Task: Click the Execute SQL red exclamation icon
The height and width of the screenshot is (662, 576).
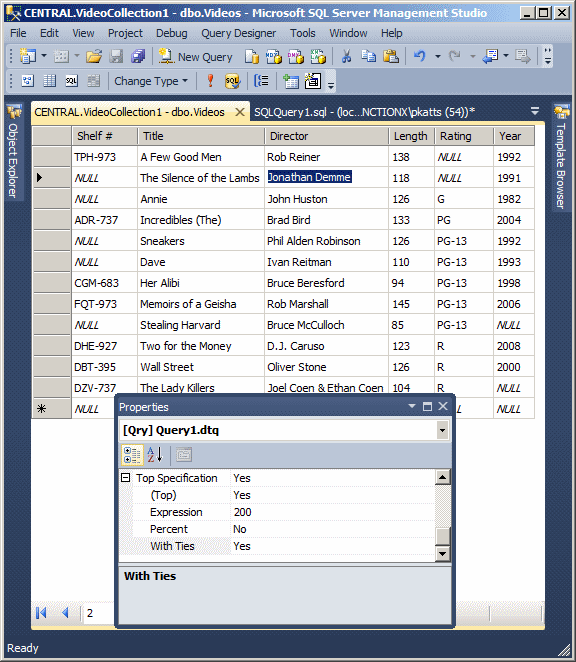Action: (x=210, y=81)
